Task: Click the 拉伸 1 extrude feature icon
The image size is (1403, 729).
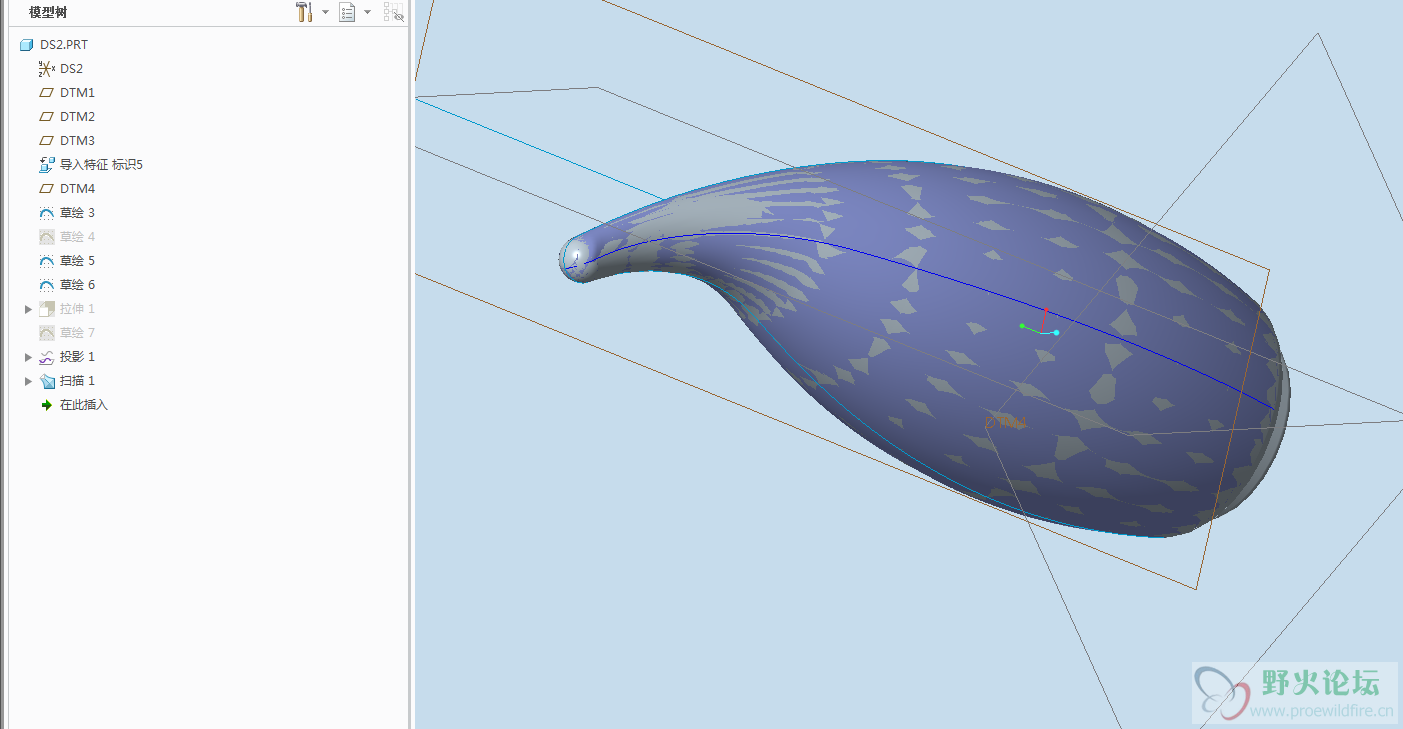Action: (46, 309)
